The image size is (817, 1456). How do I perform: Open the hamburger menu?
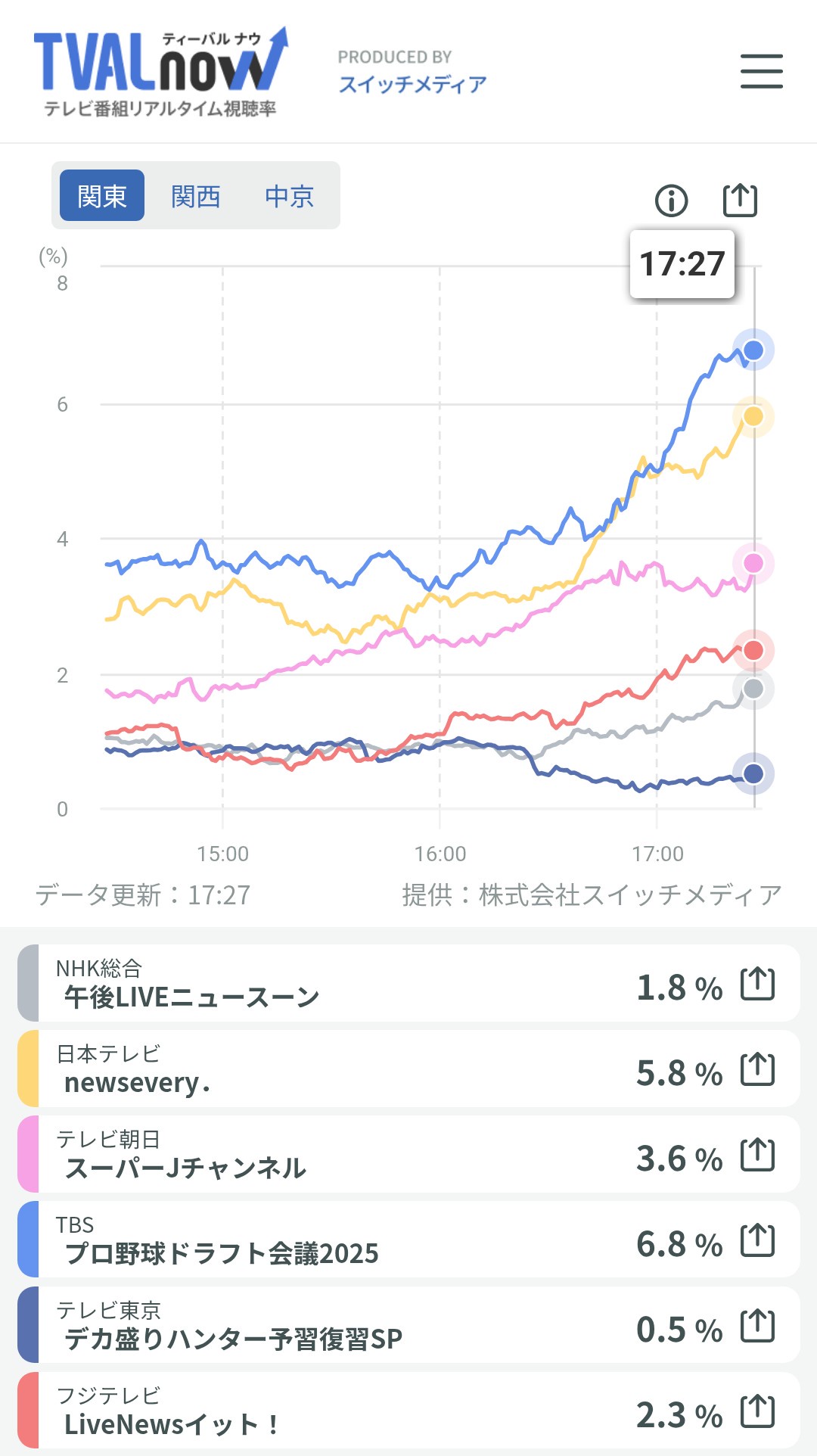761,71
